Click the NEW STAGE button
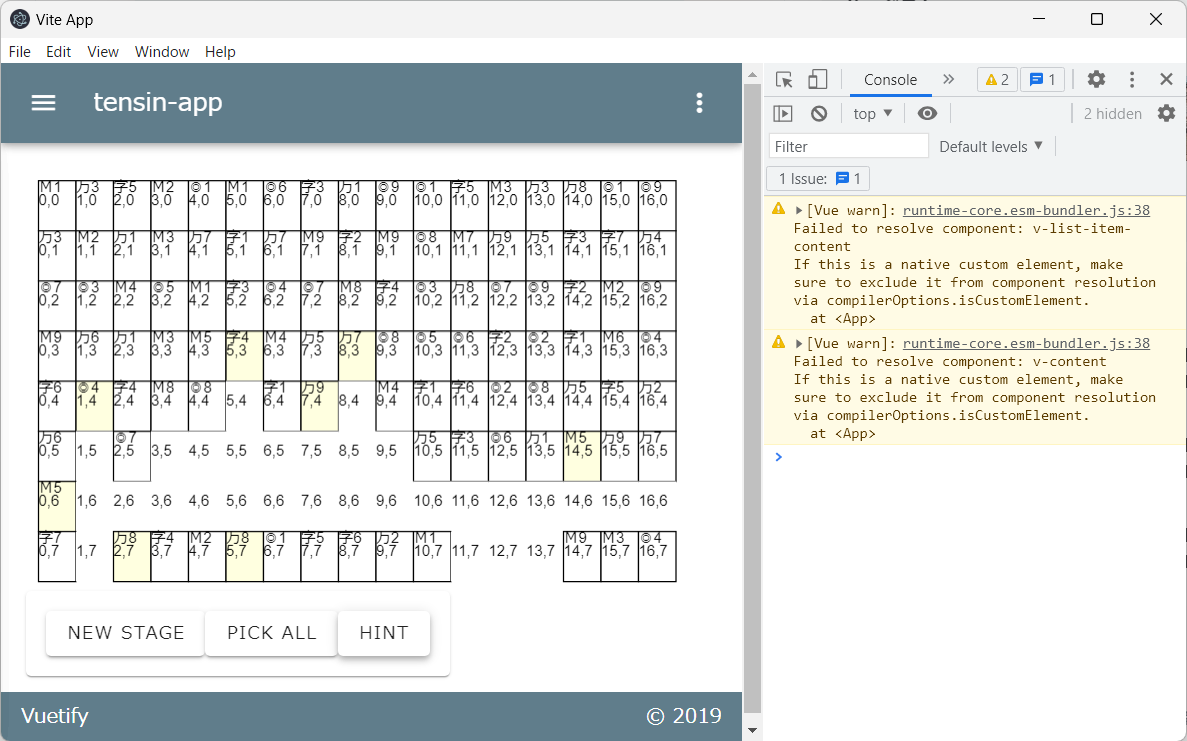1187x741 pixels. pyautogui.click(x=126, y=633)
